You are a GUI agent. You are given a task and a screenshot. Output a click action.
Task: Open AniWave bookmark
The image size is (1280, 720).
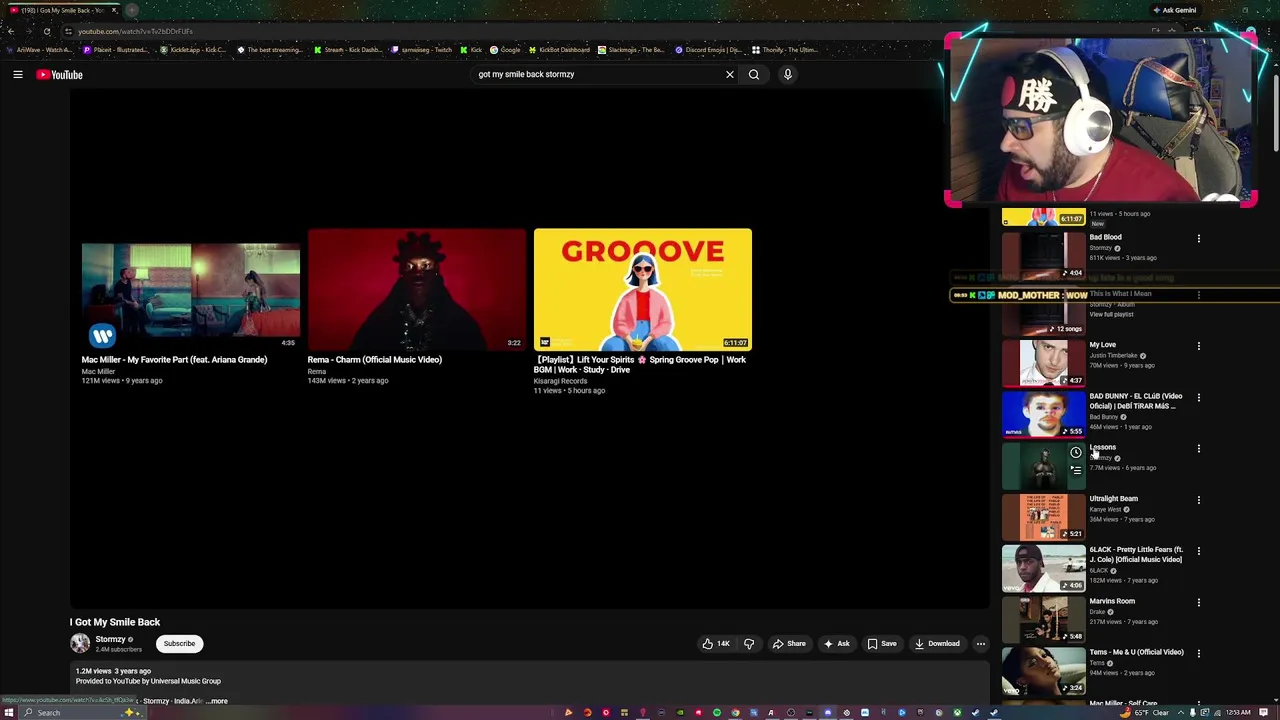coord(38,50)
